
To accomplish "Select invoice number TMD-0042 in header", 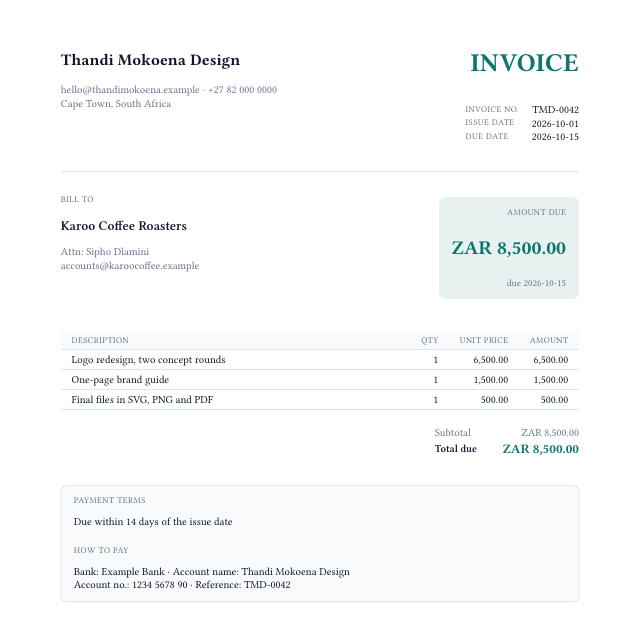I will point(555,110).
